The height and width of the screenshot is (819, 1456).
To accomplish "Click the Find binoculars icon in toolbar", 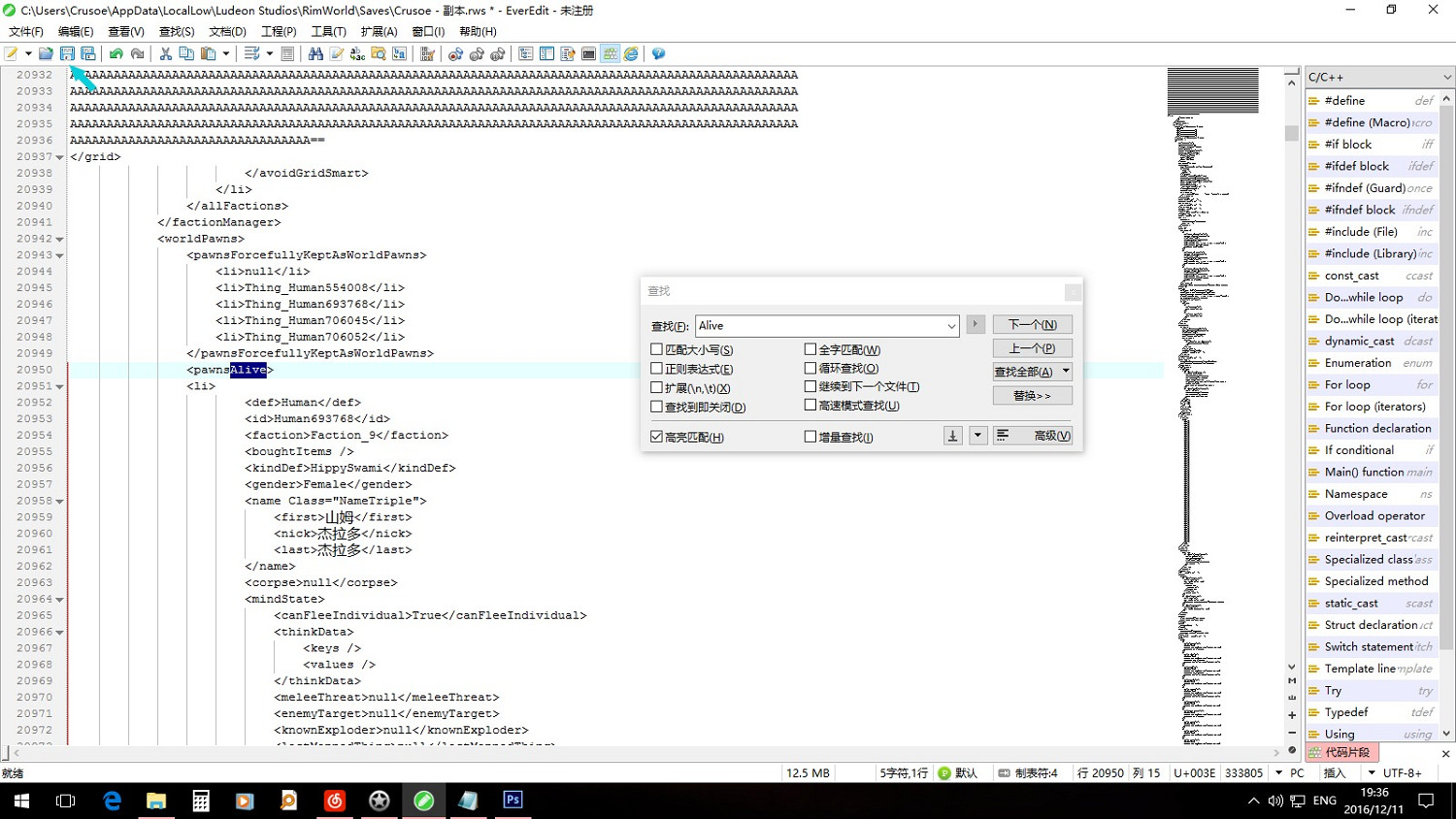I will (315, 54).
